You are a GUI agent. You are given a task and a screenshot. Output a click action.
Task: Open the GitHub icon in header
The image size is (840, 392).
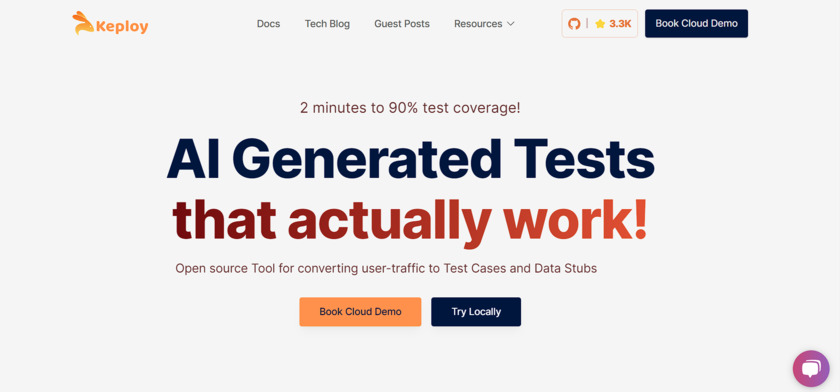pyautogui.click(x=574, y=24)
